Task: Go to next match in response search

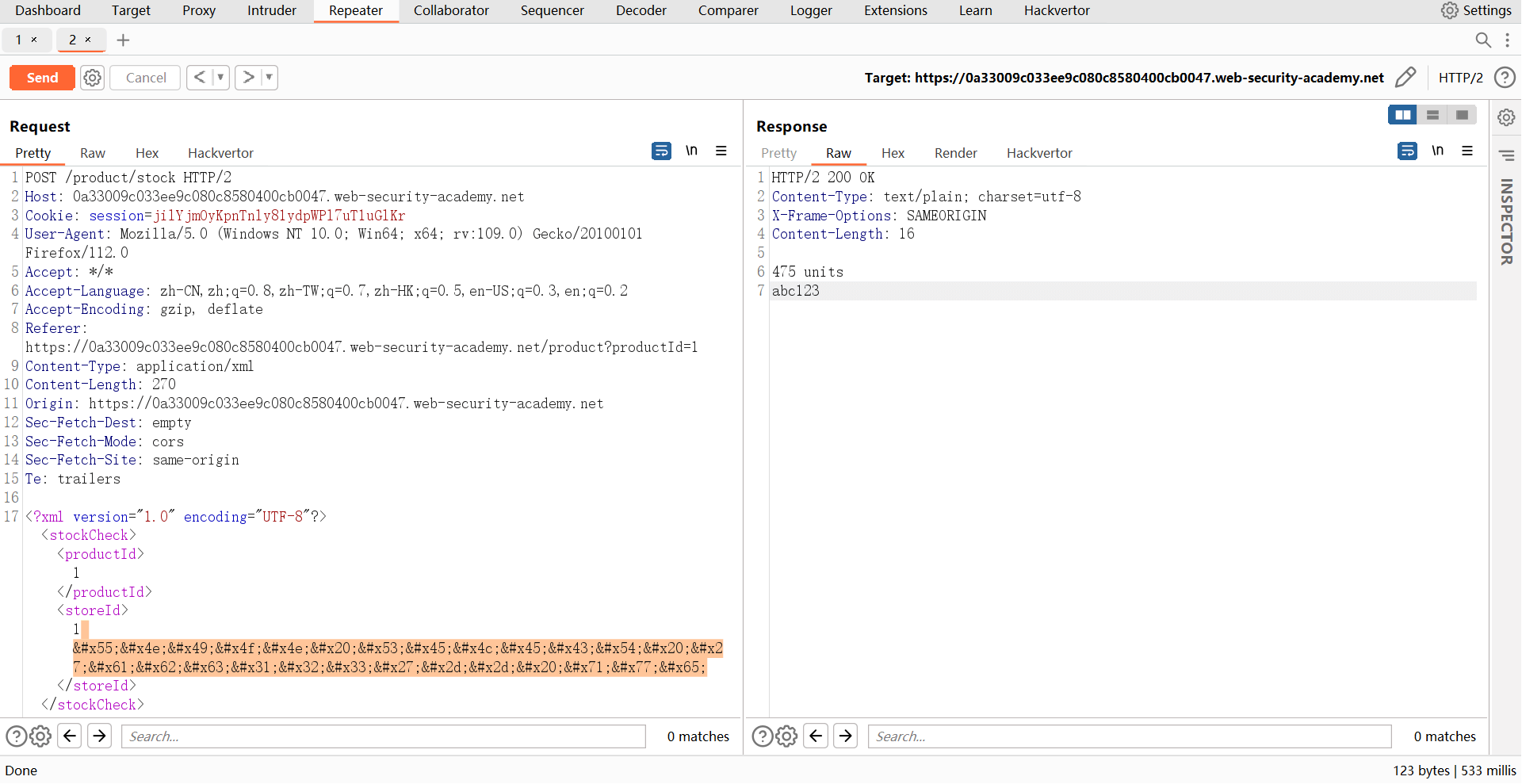Action: [x=846, y=736]
